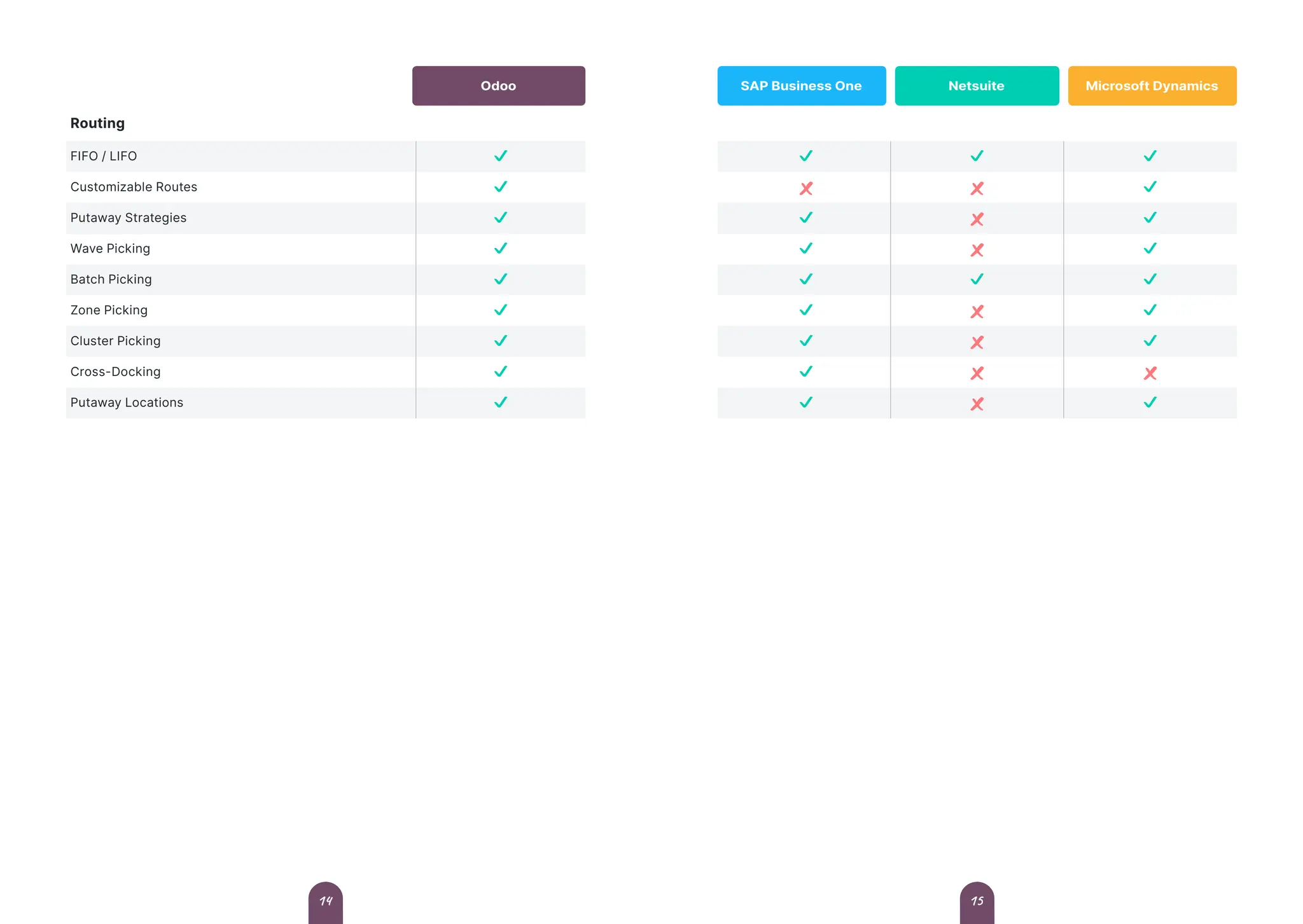This screenshot has height=924, width=1303.
Task: Click Netsuite red cross for Cluster Picking
Action: tap(977, 343)
